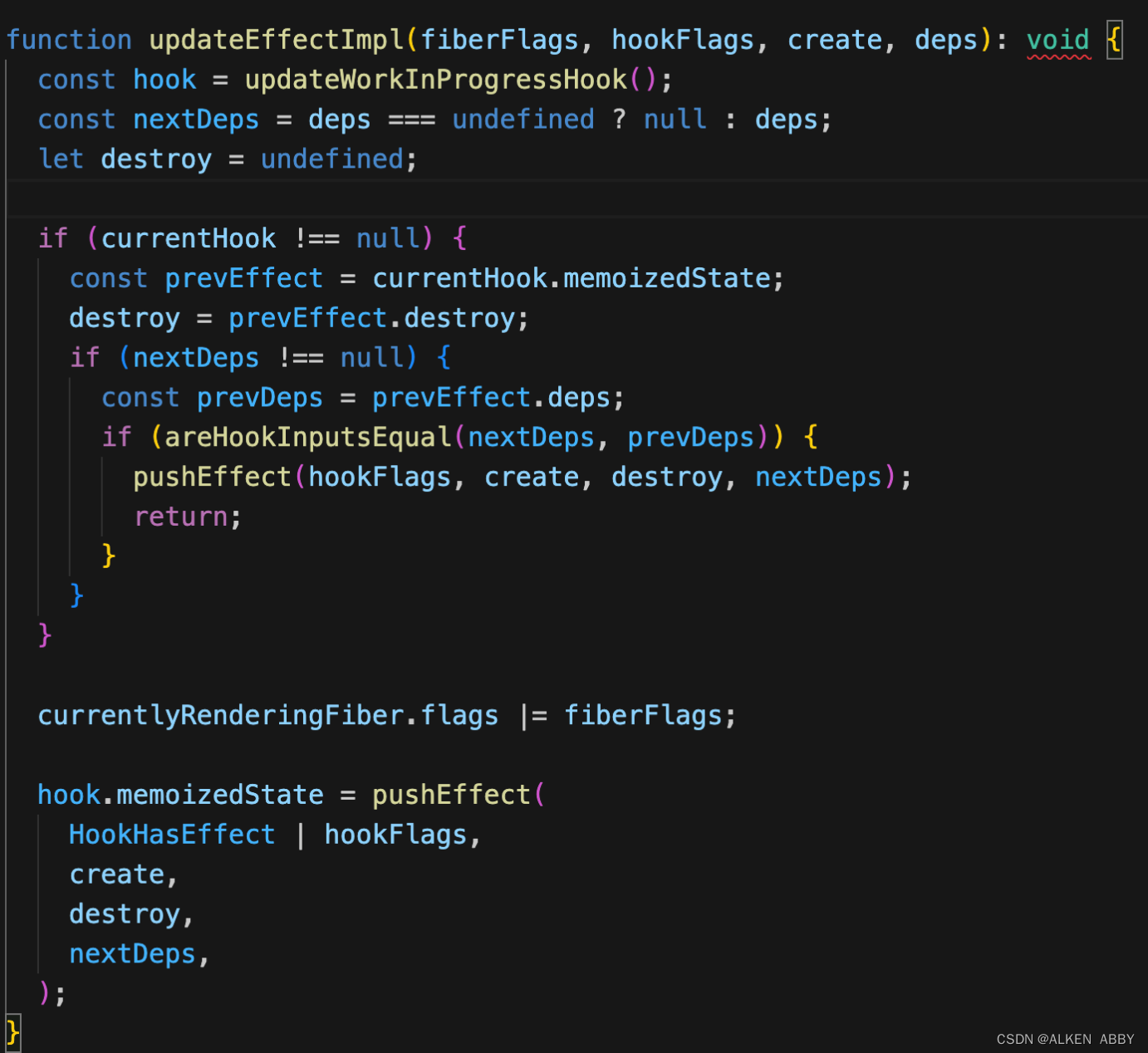Click 'hook' in the 'const hook' declaration
Viewport: 1148px width, 1053px height.
click(x=164, y=80)
